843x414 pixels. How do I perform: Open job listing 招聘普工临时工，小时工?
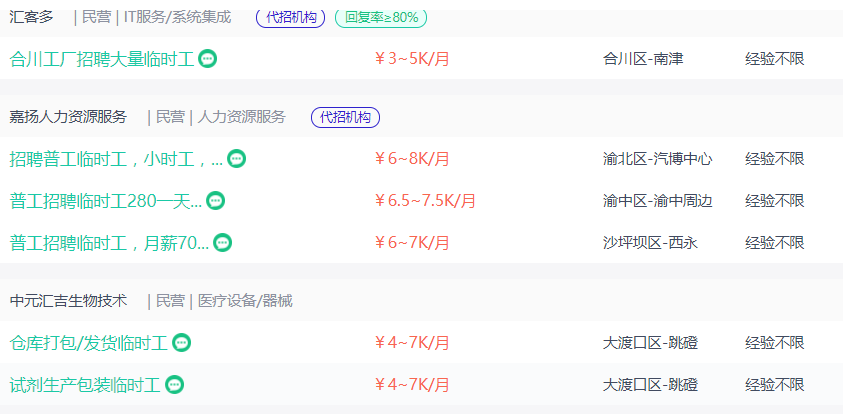click(116, 159)
